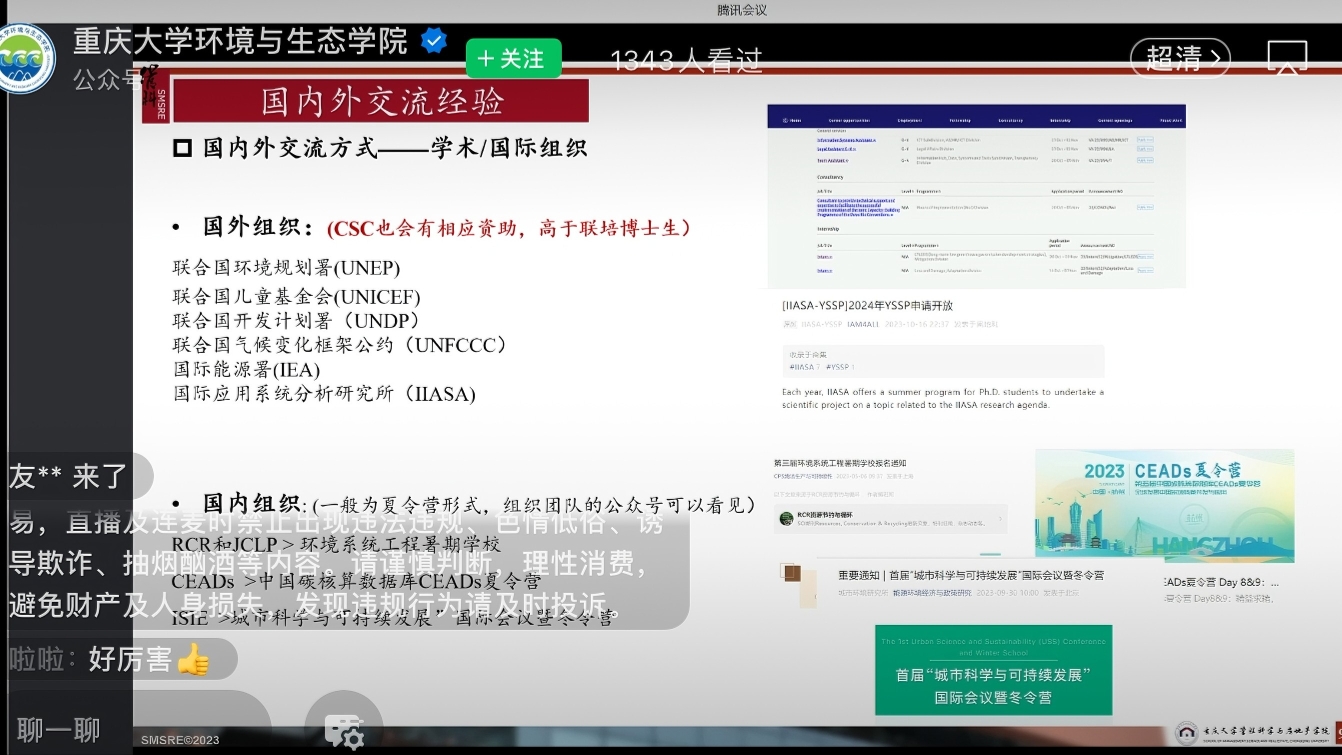1342x755 pixels.
Task: Select the RCR资源节约与循环 account card
Action: pyautogui.click(x=890, y=518)
